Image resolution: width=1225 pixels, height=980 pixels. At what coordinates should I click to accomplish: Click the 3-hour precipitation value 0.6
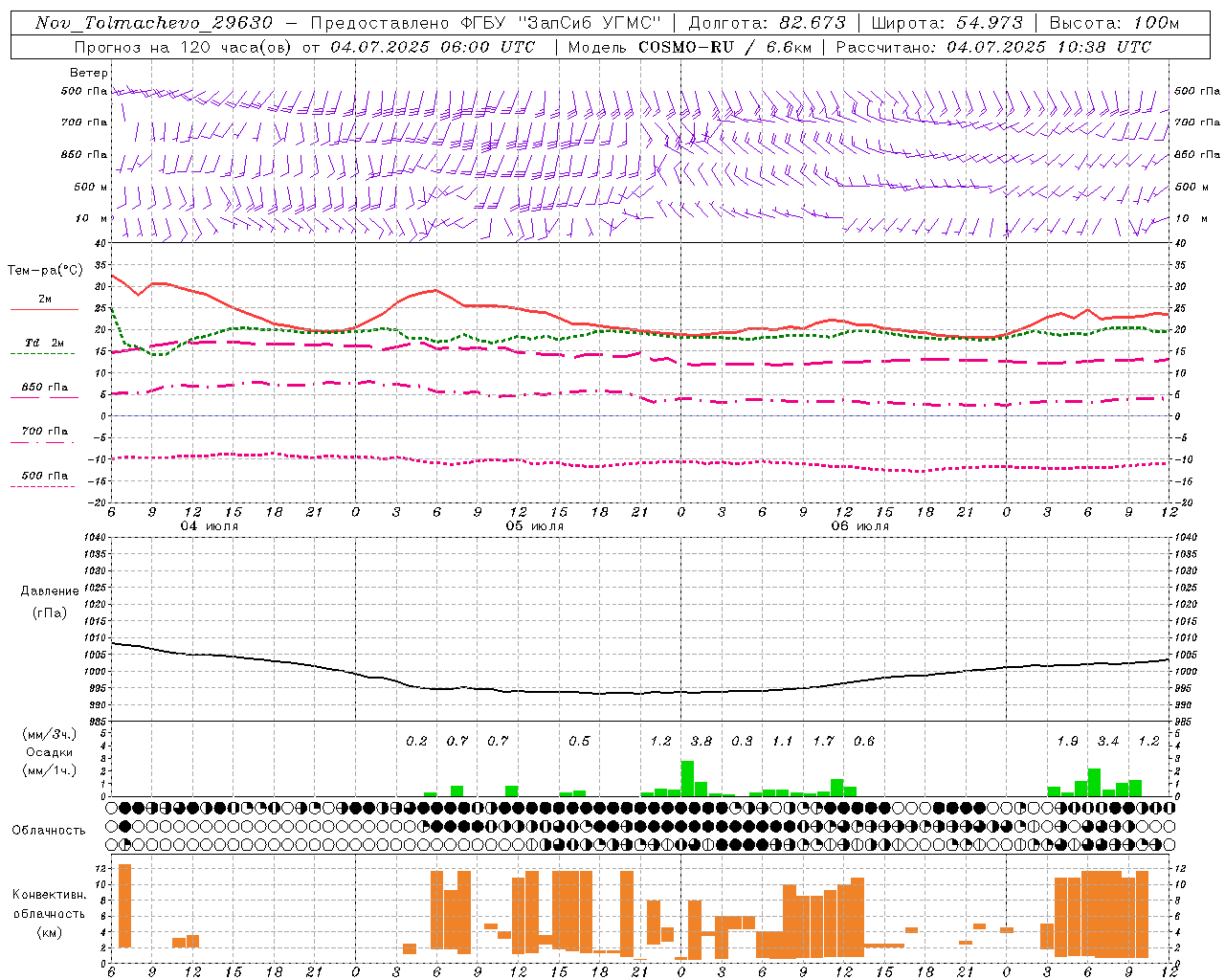[863, 741]
